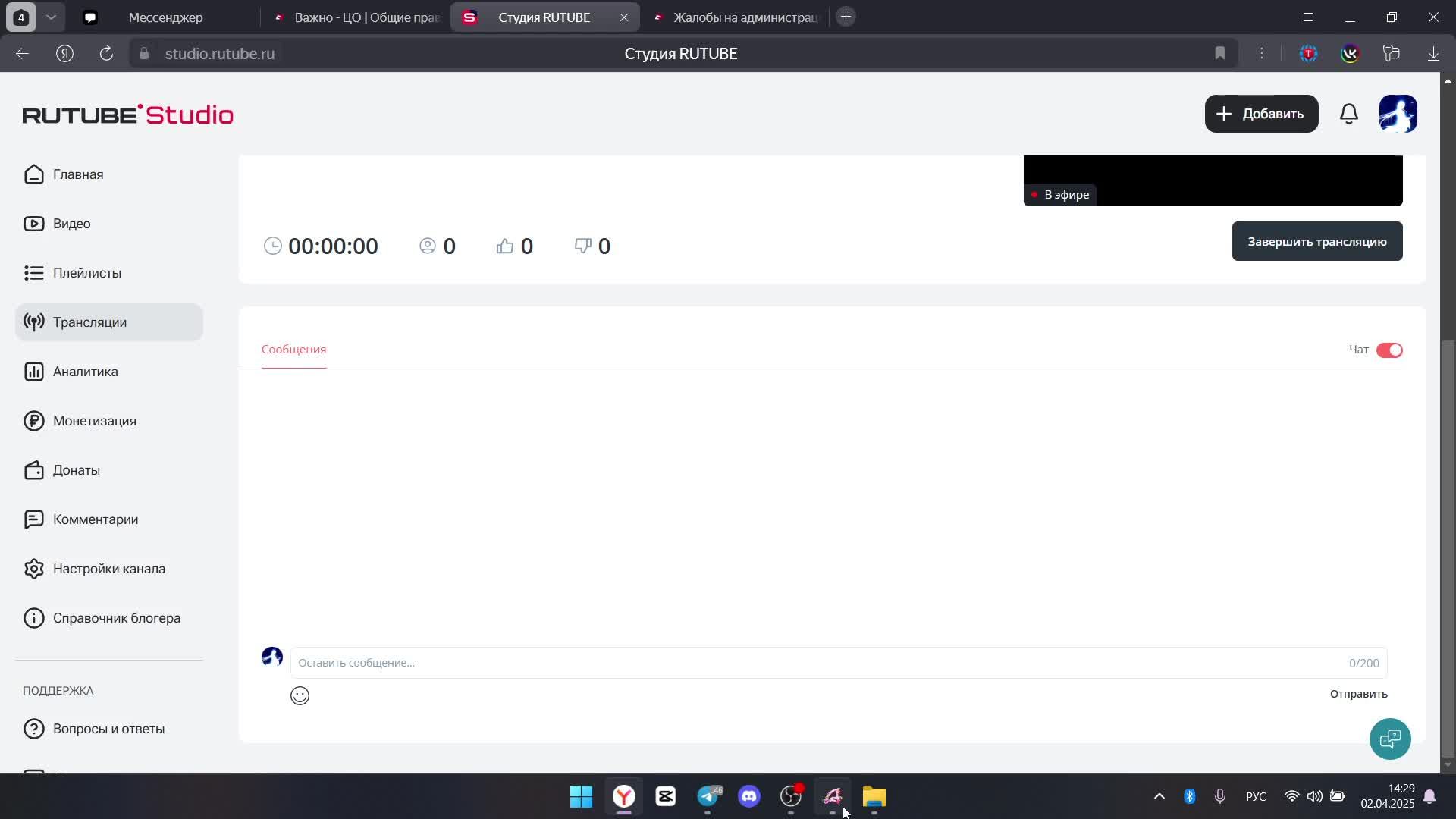This screenshot has width=1456, height=819.
Task: Switch to the Сообщения tab
Action: click(x=293, y=350)
